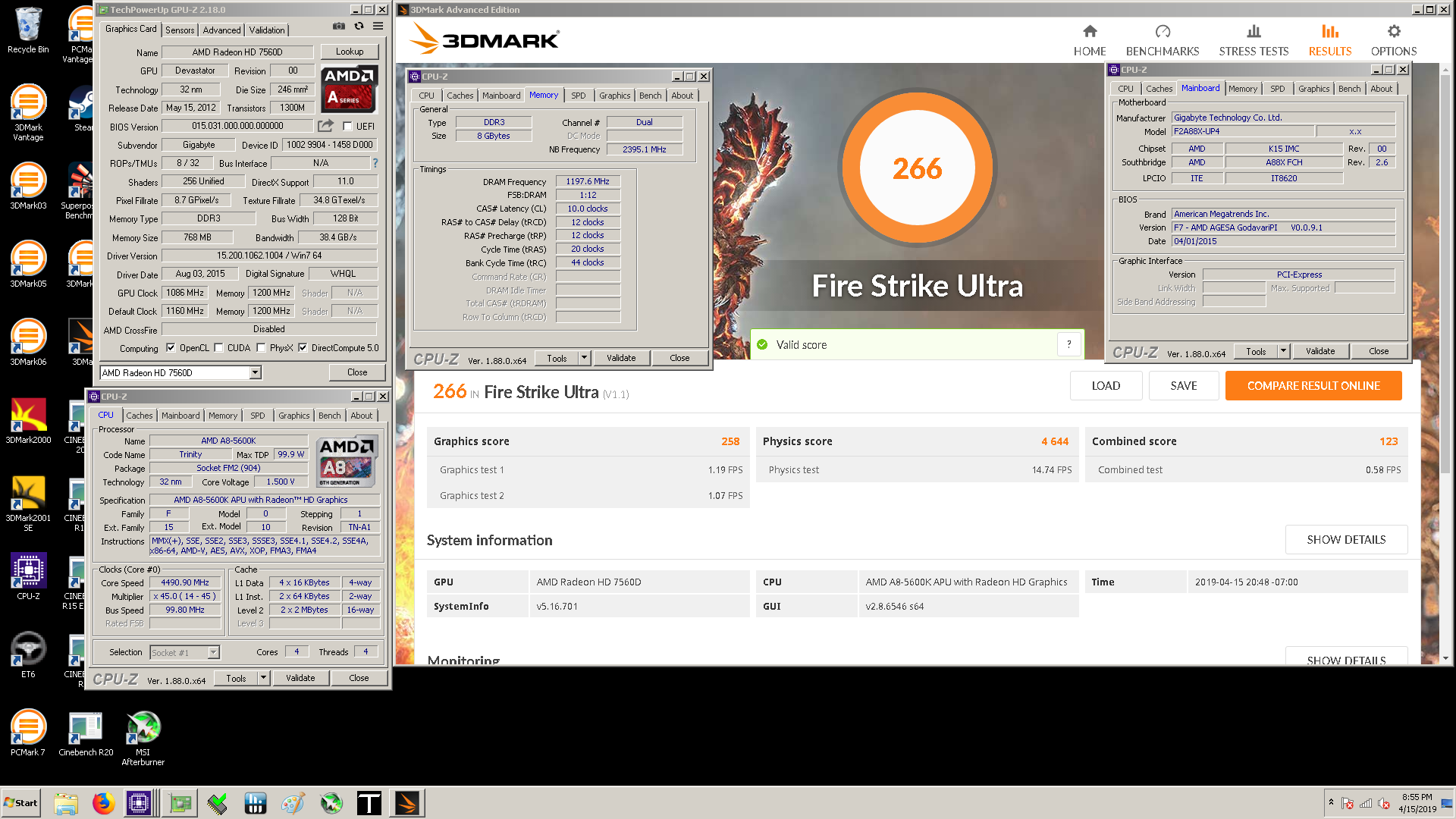The height and width of the screenshot is (819, 1456).
Task: Show hidden icons in the system tray
Action: pos(1331,802)
